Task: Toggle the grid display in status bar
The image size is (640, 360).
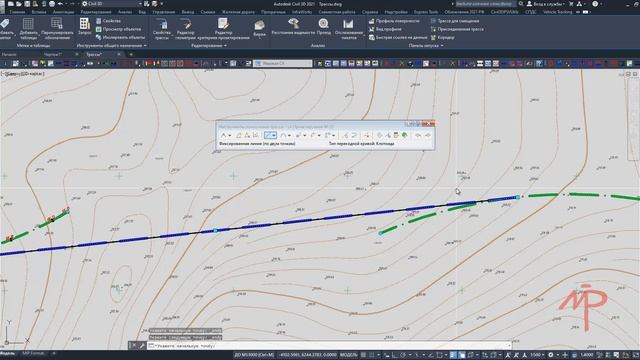Action: point(363,355)
